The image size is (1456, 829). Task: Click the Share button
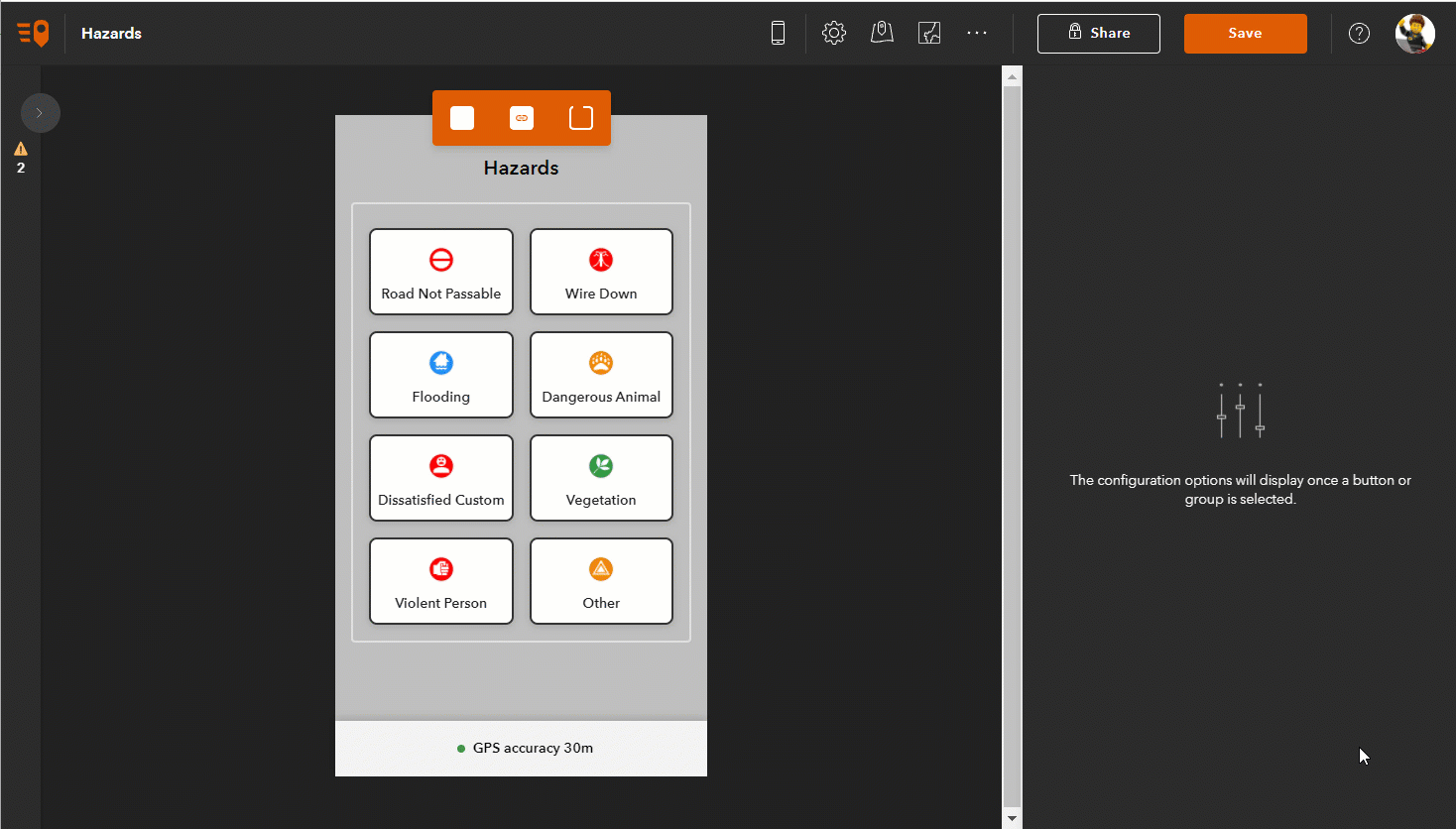[x=1099, y=34]
